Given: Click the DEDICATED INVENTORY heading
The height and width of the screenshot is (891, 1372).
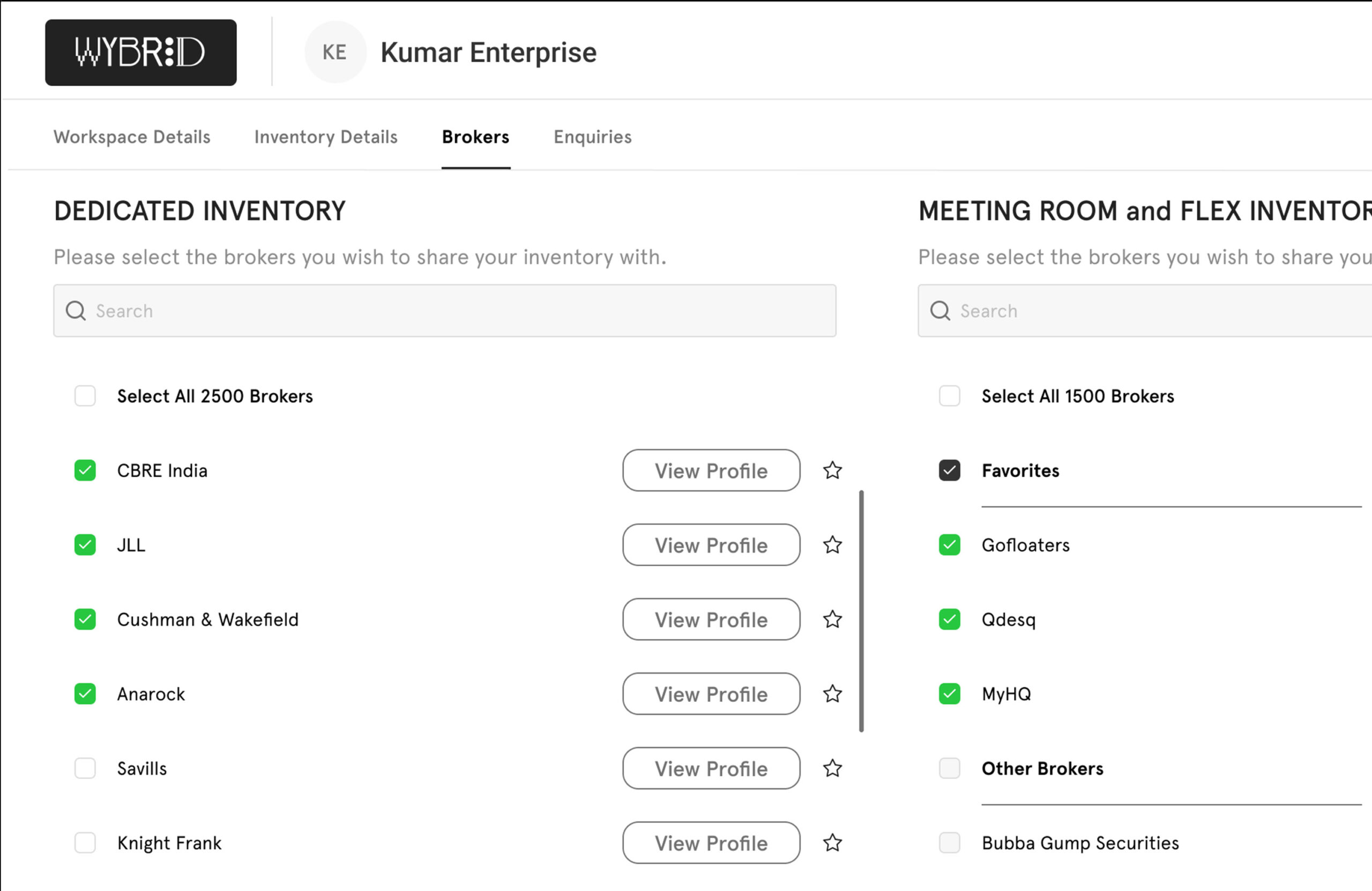Looking at the screenshot, I should pos(199,211).
